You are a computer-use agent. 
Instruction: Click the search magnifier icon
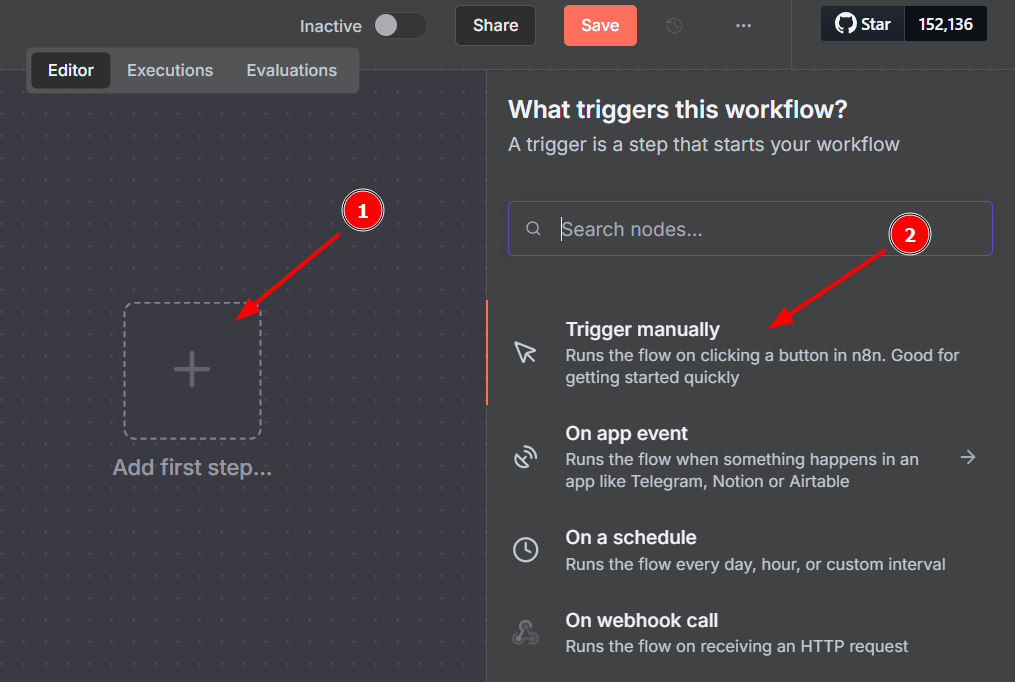click(x=533, y=228)
